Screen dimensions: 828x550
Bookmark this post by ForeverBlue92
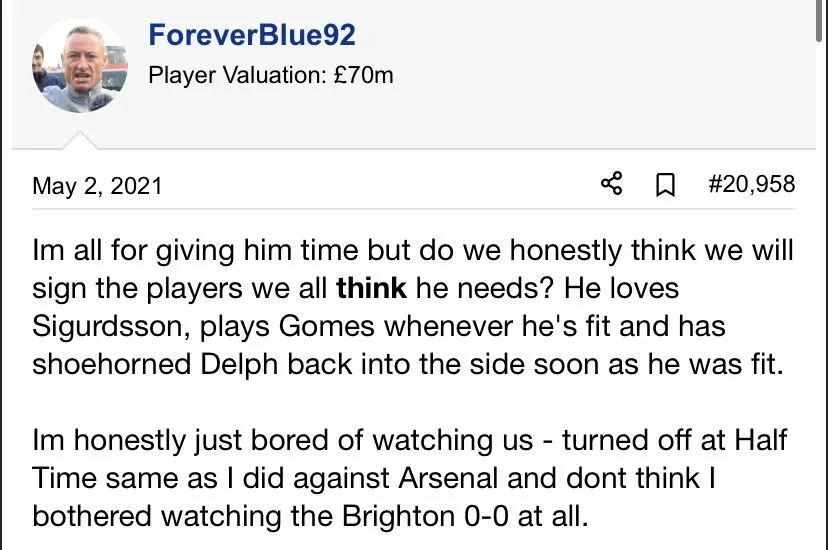pyautogui.click(x=665, y=185)
